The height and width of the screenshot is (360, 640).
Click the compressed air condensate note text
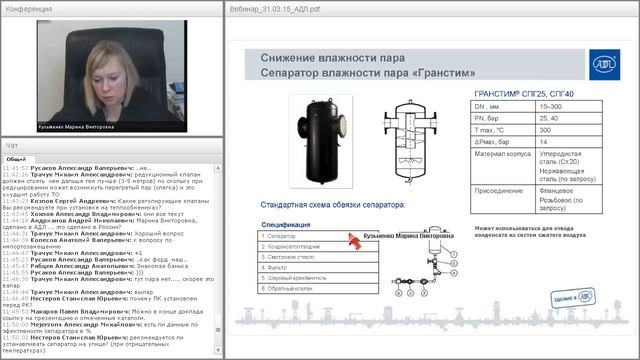530,231
